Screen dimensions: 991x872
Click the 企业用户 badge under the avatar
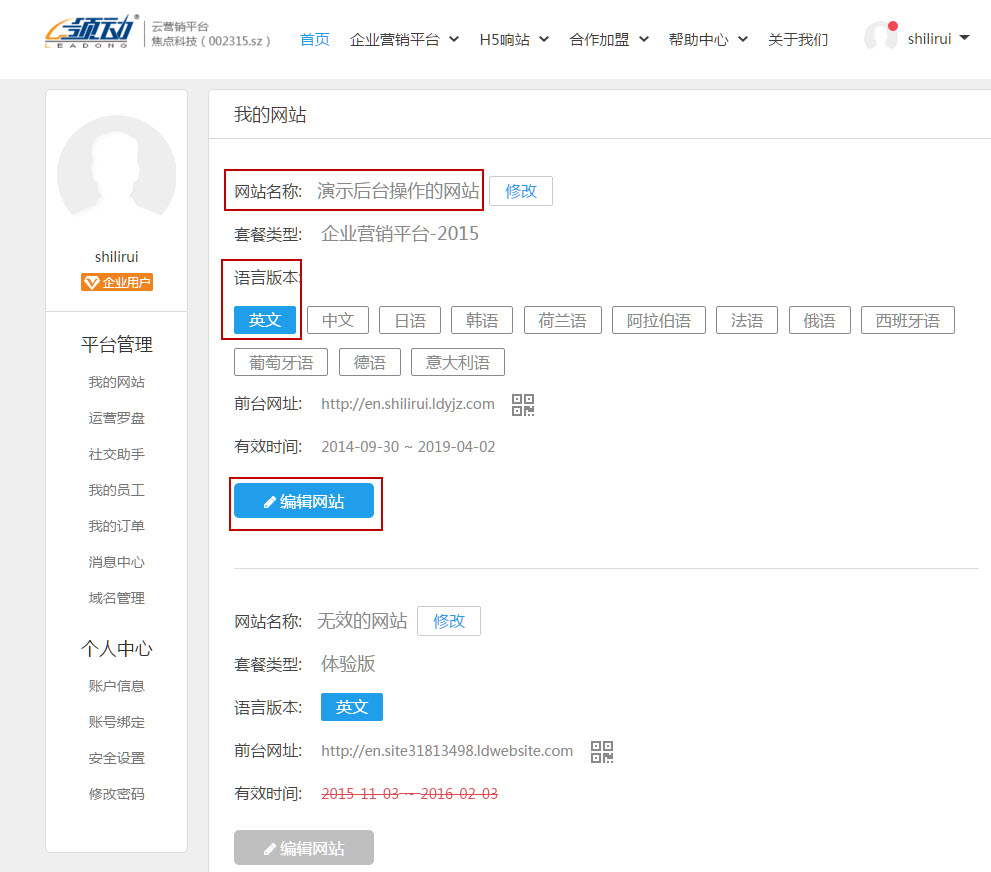click(x=116, y=282)
